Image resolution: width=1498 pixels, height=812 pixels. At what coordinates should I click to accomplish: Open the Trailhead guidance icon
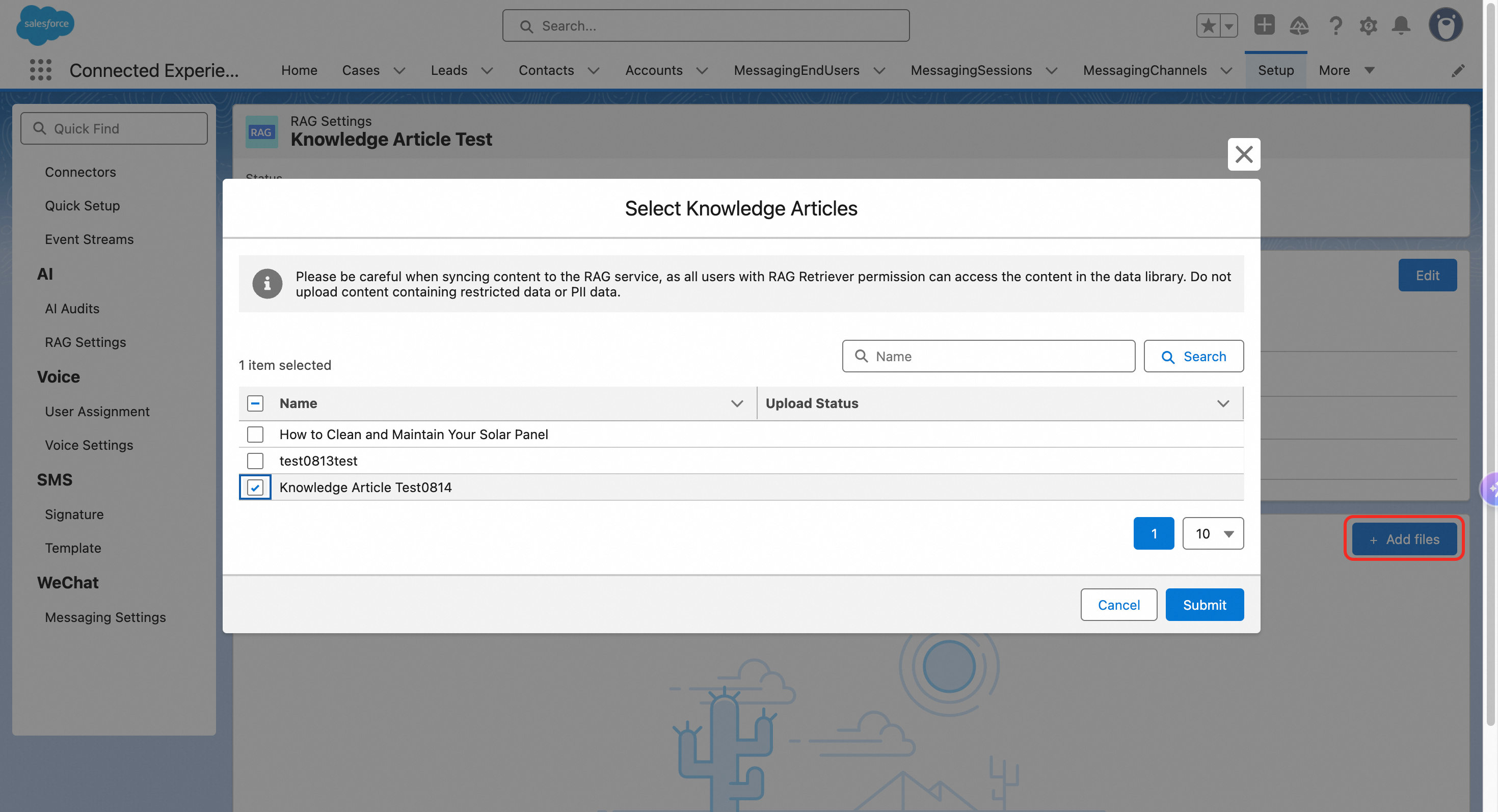[1299, 25]
